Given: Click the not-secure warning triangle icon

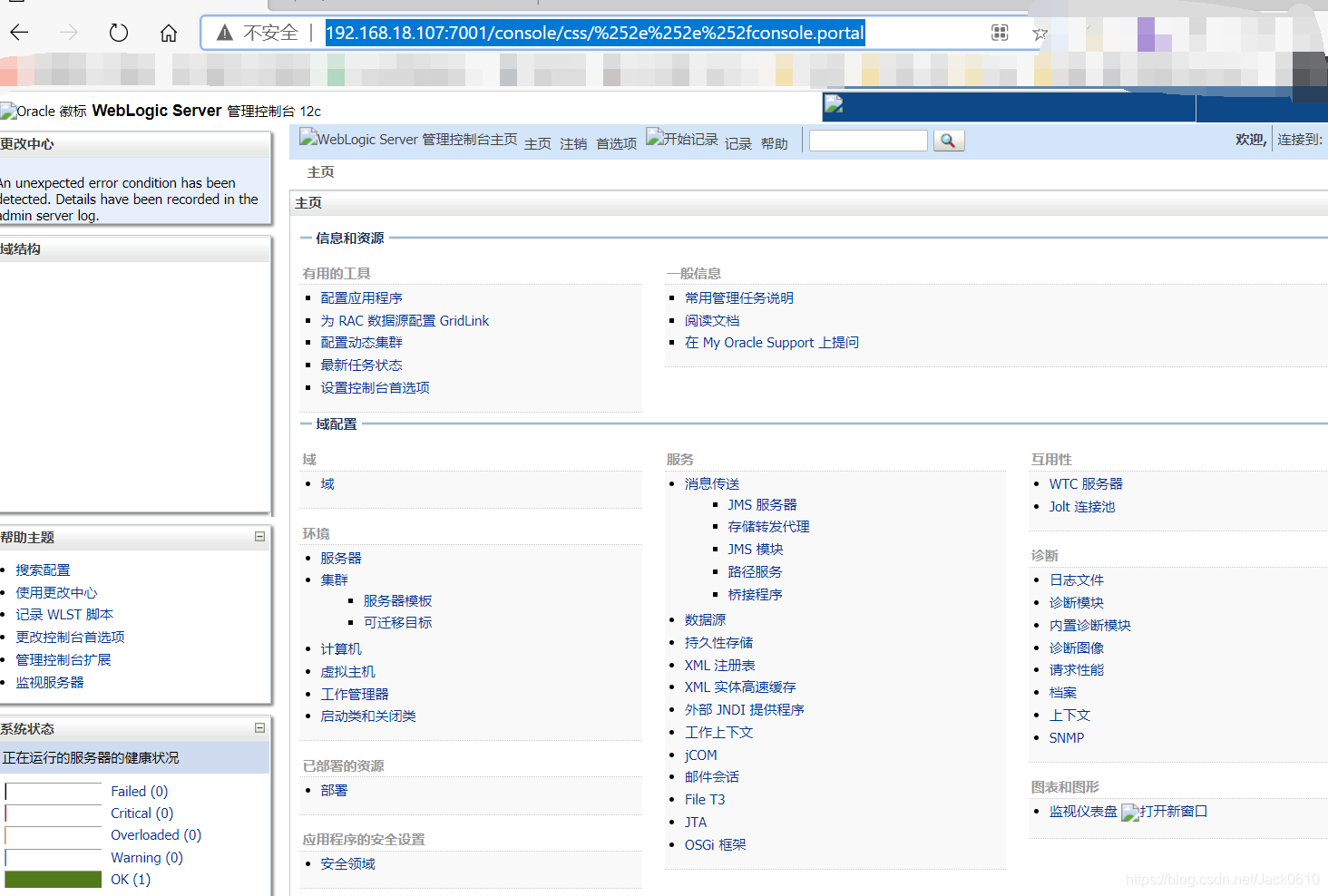Looking at the screenshot, I should click(225, 34).
